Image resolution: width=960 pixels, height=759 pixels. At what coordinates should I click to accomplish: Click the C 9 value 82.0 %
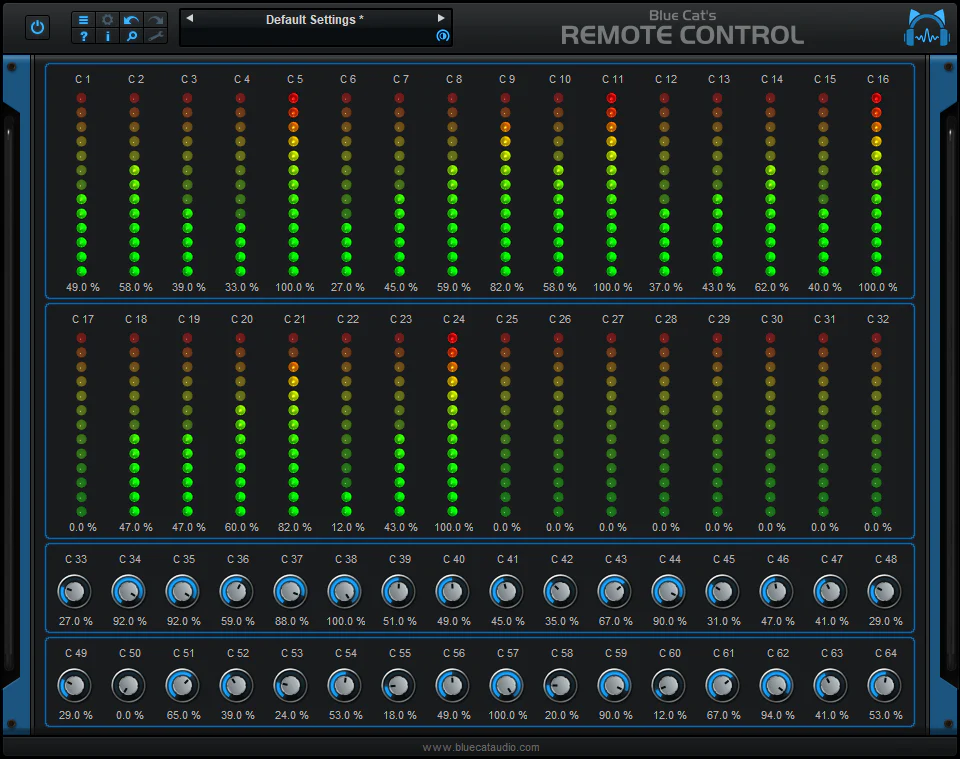[x=506, y=287]
